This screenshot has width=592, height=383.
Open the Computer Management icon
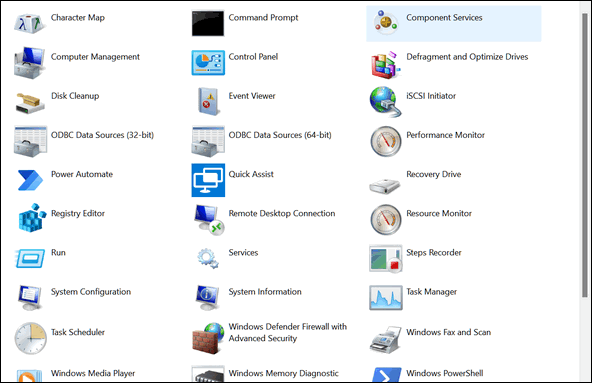(30, 63)
